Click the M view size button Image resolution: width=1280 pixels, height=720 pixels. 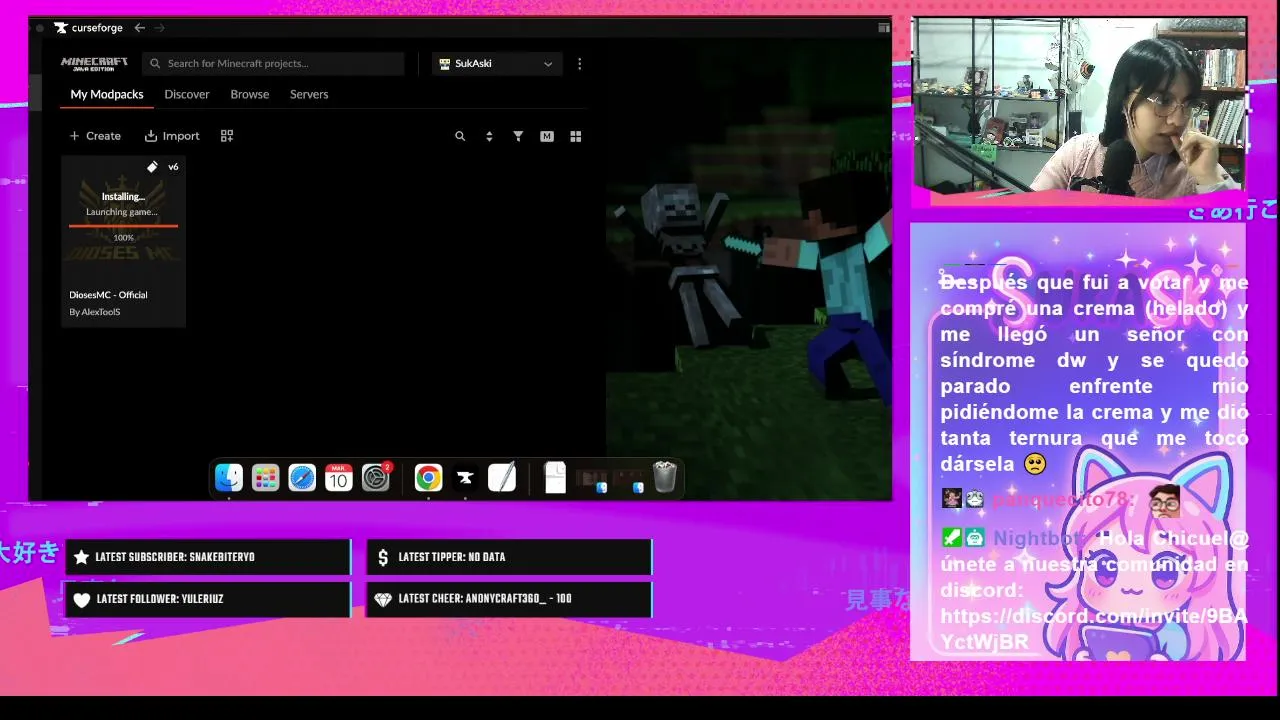pos(547,136)
